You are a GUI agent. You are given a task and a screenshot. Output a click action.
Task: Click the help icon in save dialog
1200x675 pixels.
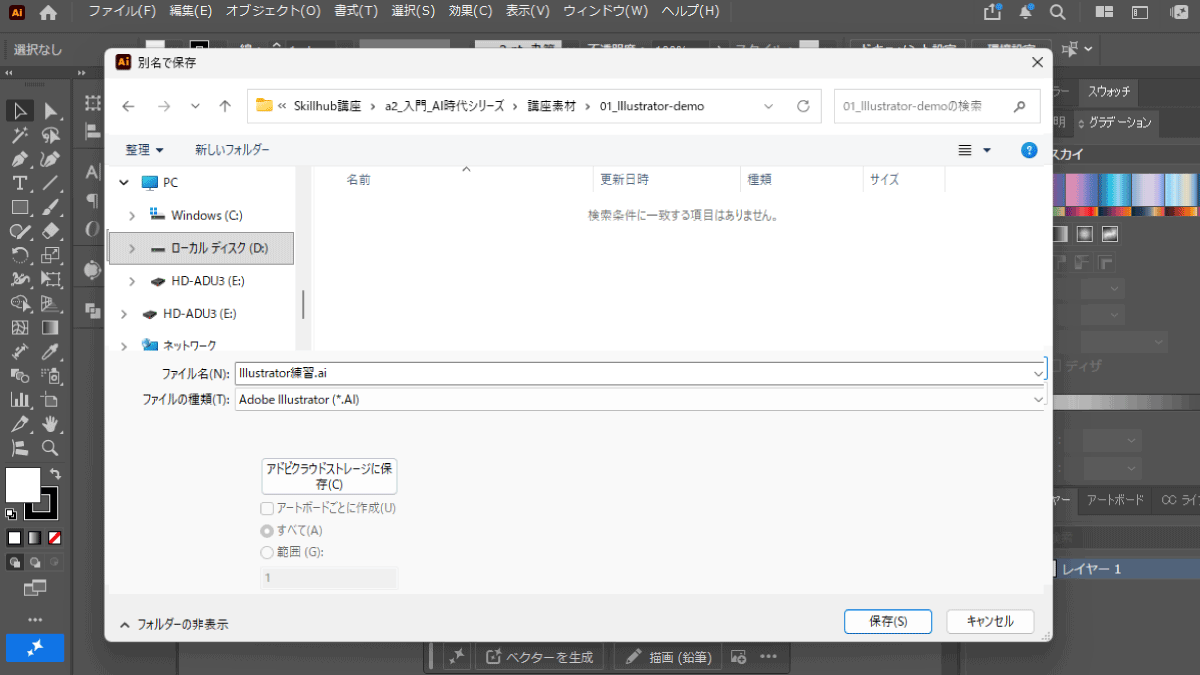pos(1029,150)
